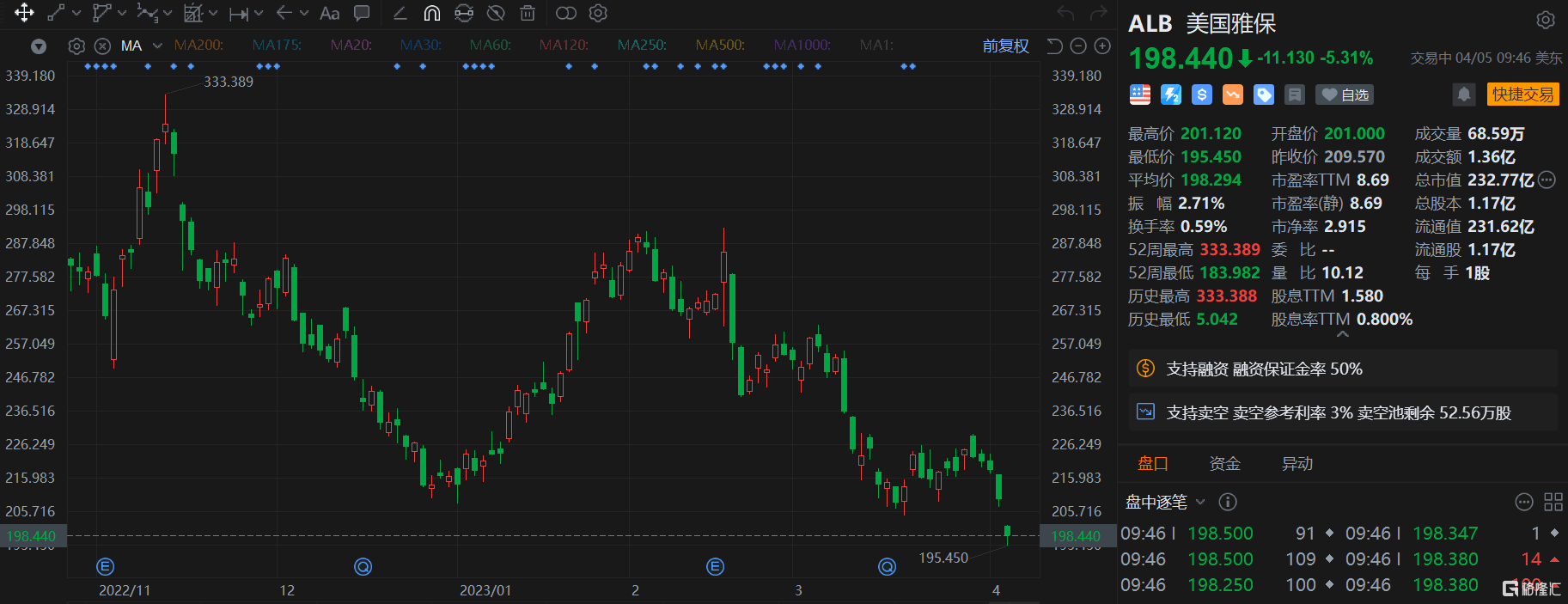Open the 盘中逐笔 dropdown
Screen dimensions: 1568x604
pos(1166,502)
